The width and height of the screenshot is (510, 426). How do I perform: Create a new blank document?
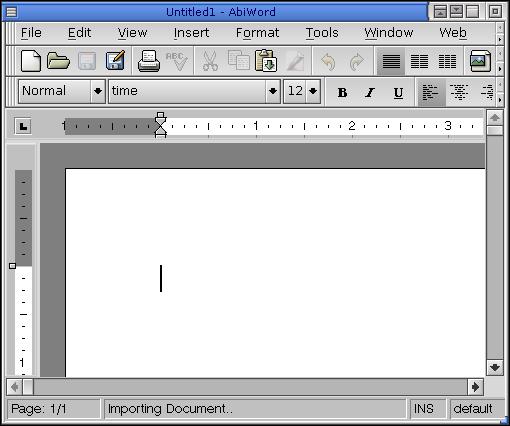click(31, 61)
